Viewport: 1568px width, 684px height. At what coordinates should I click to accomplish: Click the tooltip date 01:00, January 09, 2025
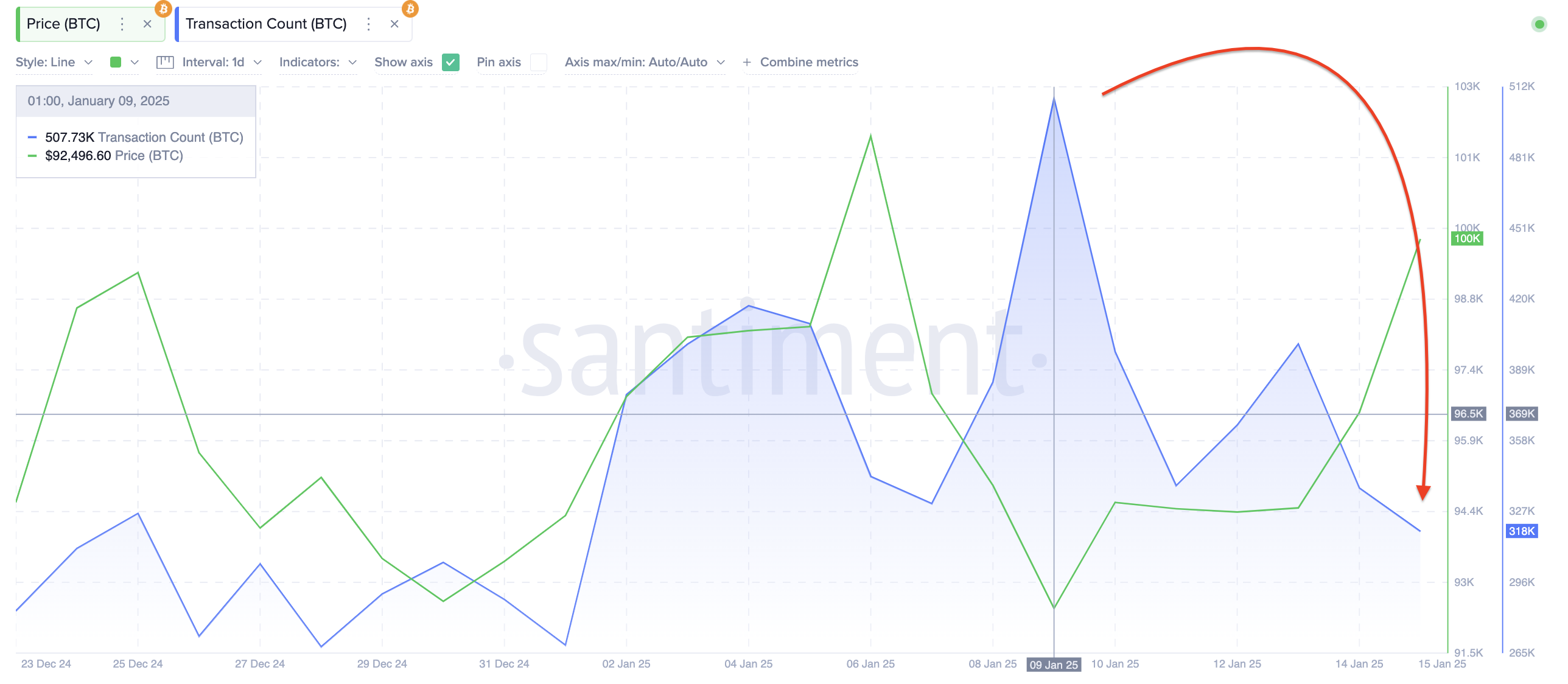click(x=99, y=101)
